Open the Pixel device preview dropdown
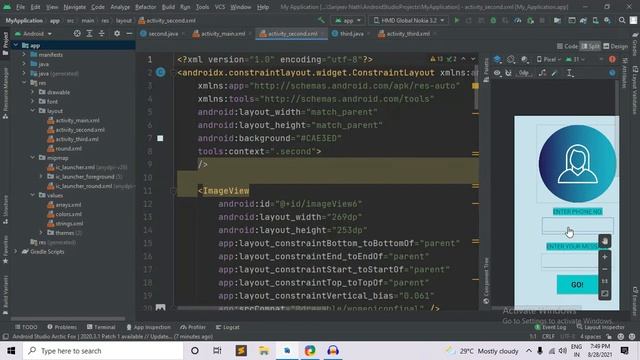This screenshot has width=640, height=360. pos(549,60)
